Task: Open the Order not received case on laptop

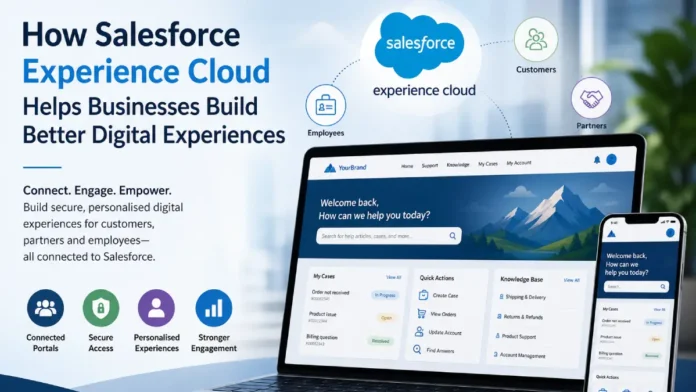Action: tap(330, 294)
